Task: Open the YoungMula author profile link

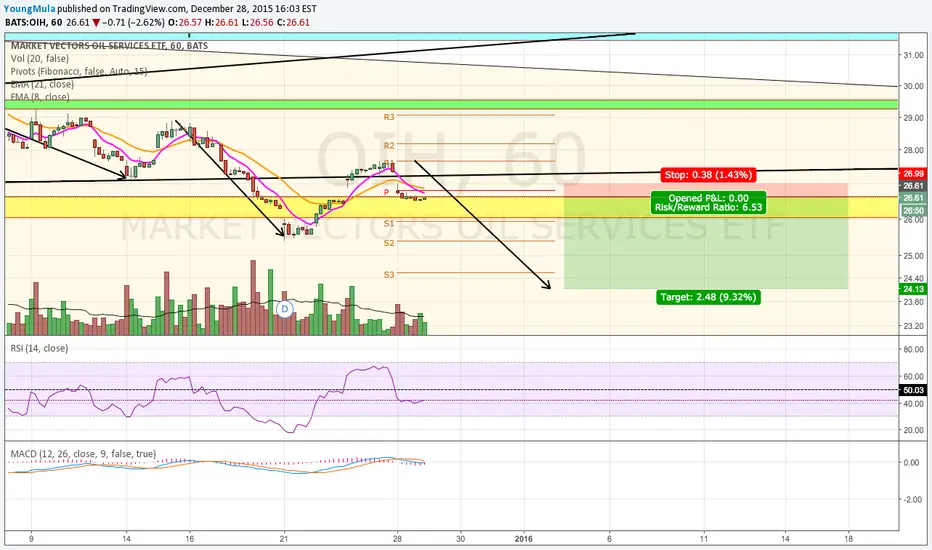Action: pyautogui.click(x=30, y=9)
